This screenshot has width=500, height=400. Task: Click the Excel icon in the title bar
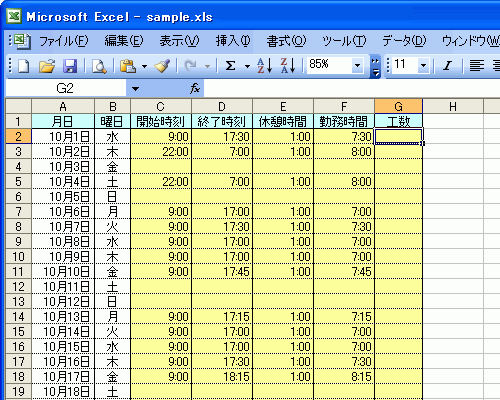pyautogui.click(x=14, y=16)
